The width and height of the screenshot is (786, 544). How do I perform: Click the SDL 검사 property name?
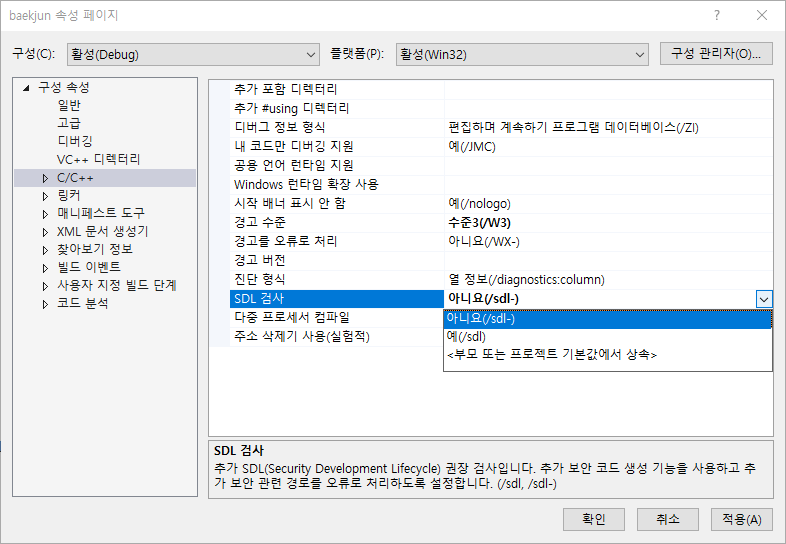337,299
